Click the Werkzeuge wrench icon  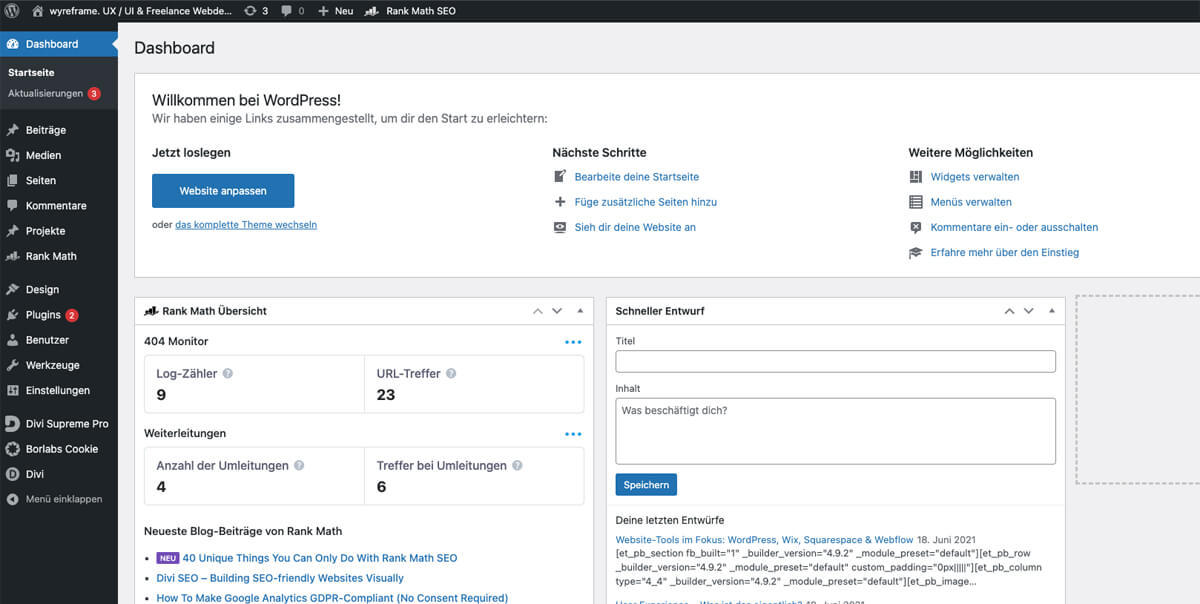12,365
